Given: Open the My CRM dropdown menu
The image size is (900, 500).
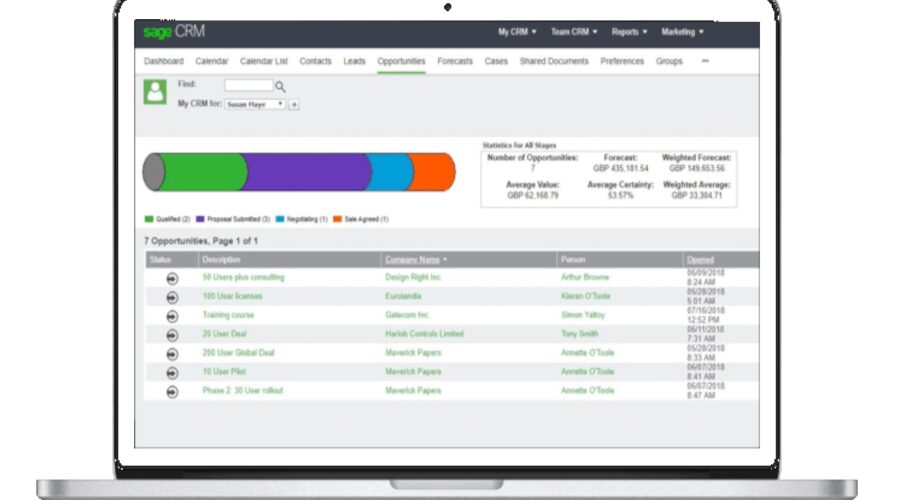Looking at the screenshot, I should (x=517, y=32).
